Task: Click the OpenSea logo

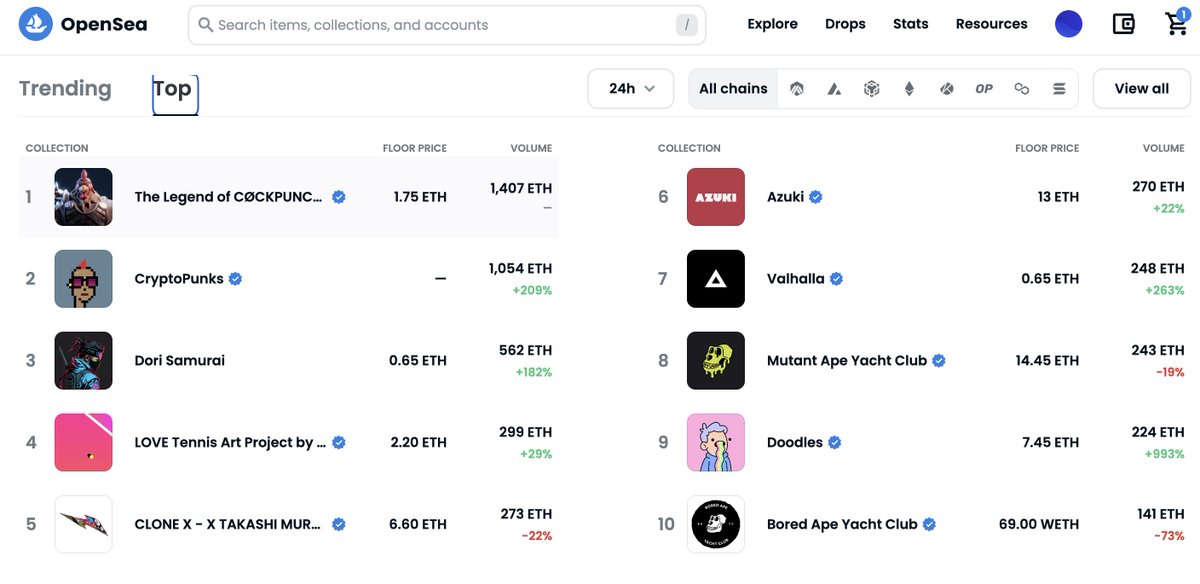Action: [83, 24]
